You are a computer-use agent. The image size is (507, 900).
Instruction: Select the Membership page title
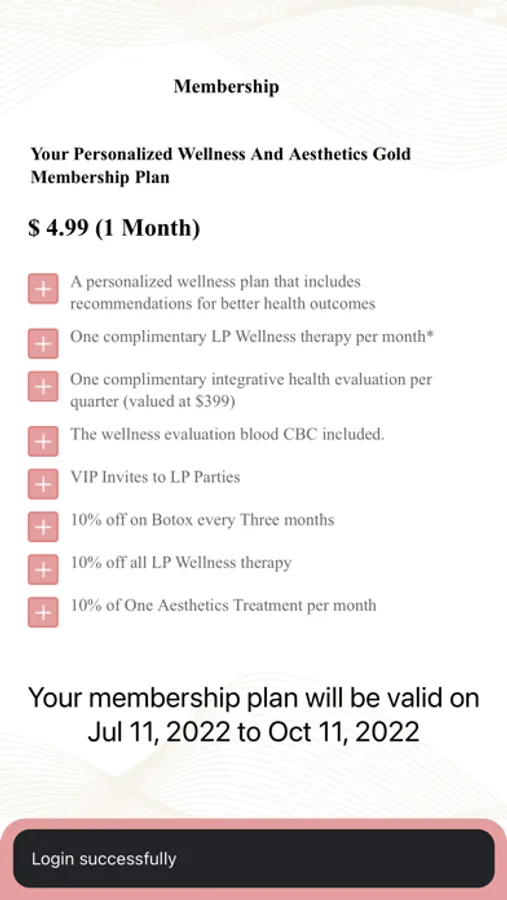coord(226,87)
